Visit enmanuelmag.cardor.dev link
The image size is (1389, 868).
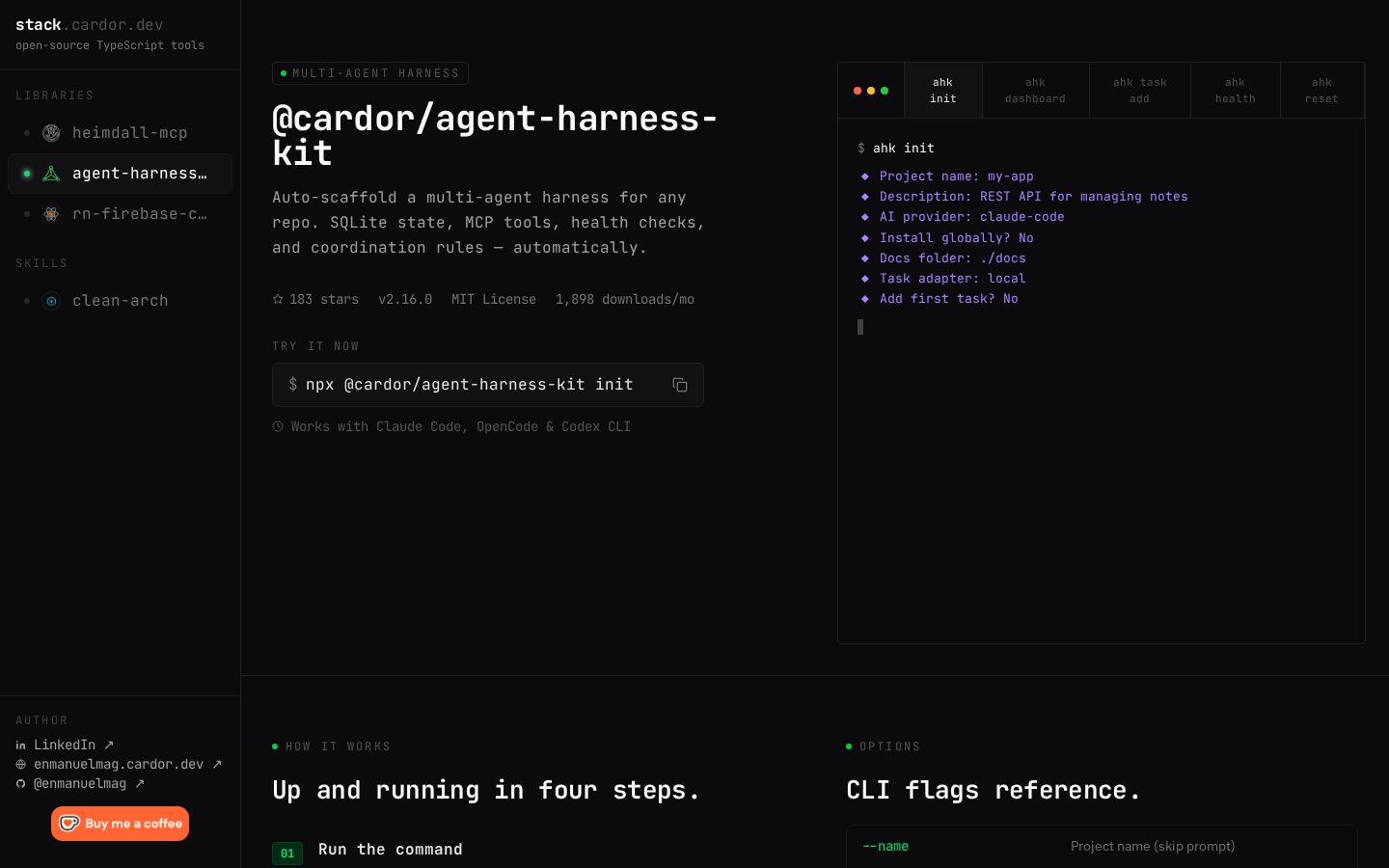coord(119,764)
